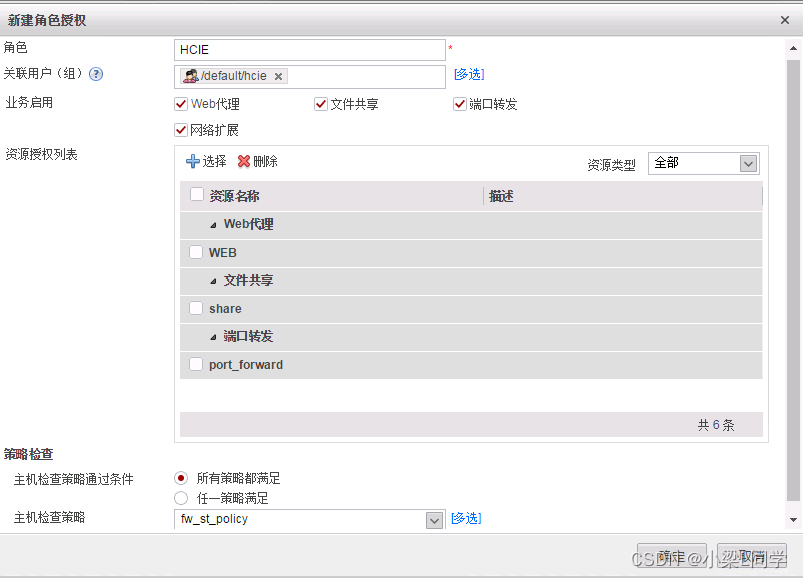Tick the select-all checkbox beside 资源名称
Viewport: 803px width, 578px height.
(197, 195)
